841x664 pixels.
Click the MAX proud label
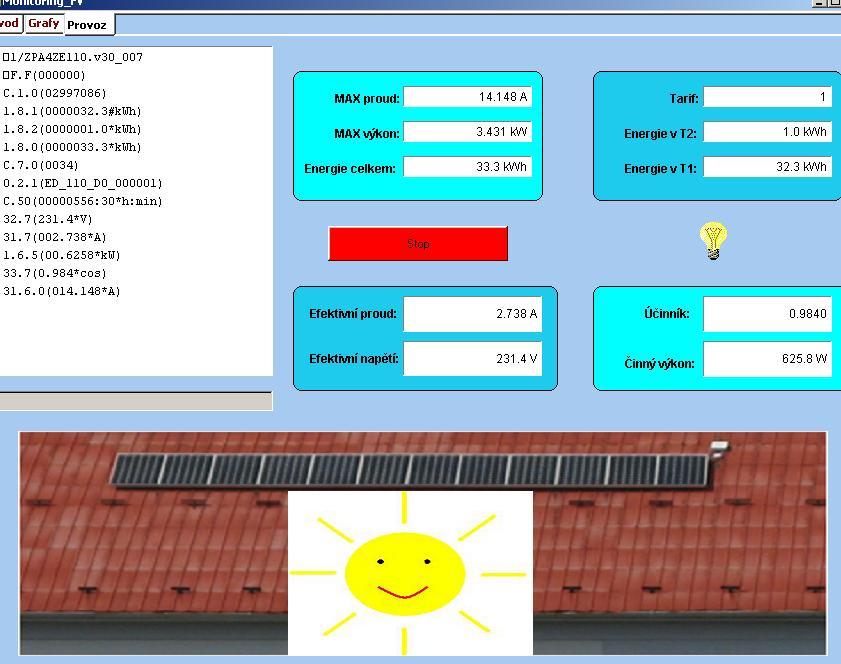pos(367,99)
